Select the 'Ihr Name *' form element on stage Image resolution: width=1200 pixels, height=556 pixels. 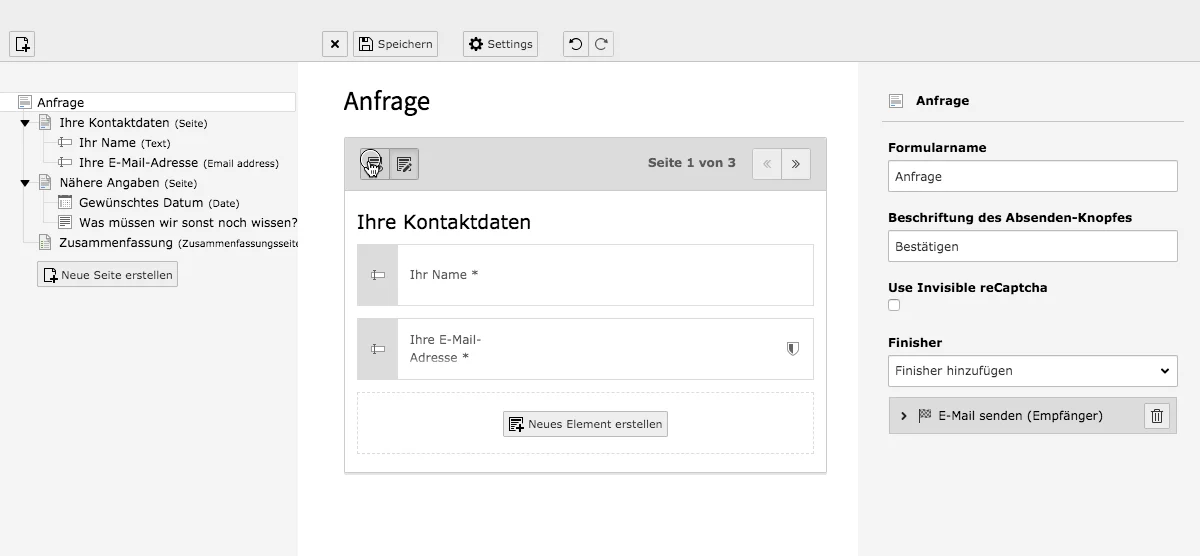click(585, 275)
